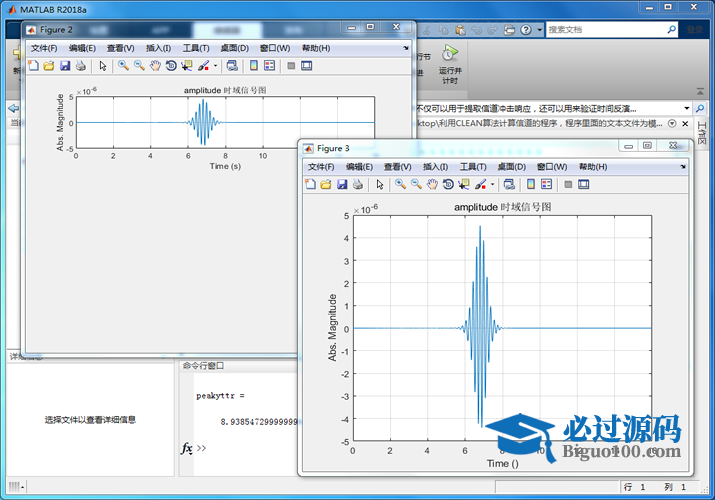Click New Figure icon in Figure 3
Viewport: 715px width, 500px height.
[x=311, y=184]
